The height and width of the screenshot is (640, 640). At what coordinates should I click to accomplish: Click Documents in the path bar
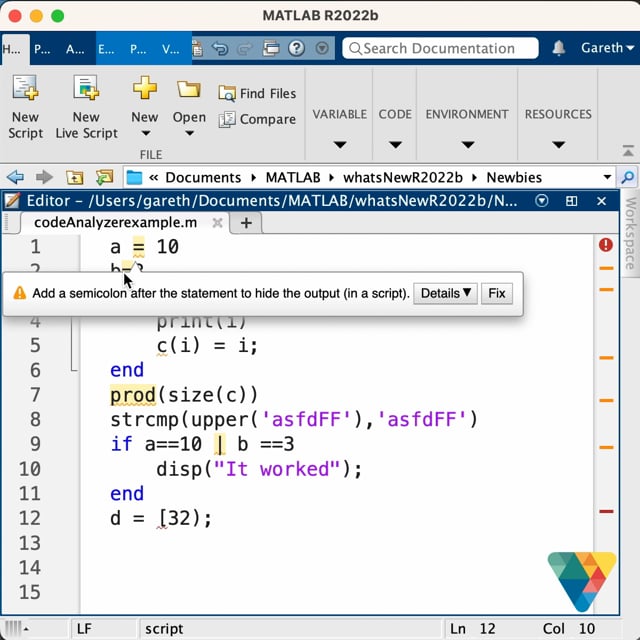point(203,178)
